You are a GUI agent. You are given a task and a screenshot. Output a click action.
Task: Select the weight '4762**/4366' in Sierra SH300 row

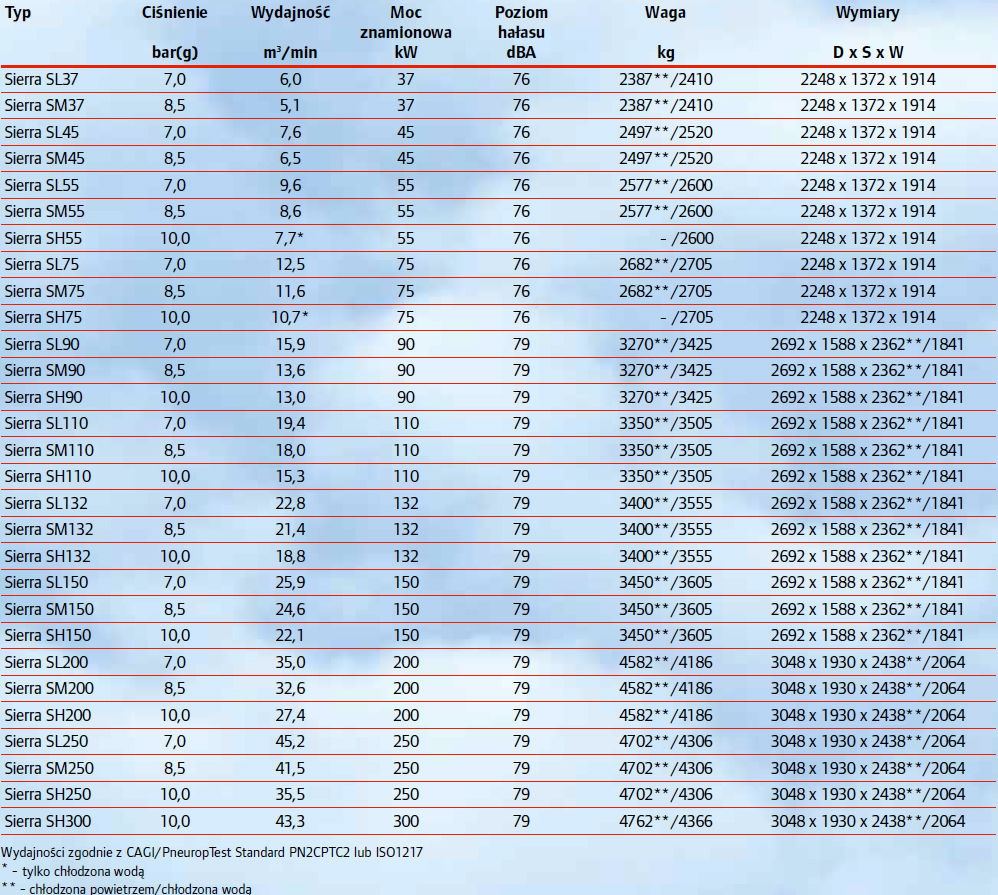(x=666, y=821)
